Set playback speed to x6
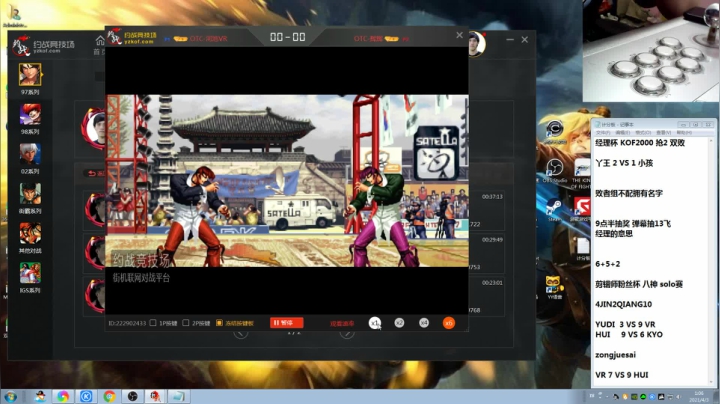 click(449, 323)
